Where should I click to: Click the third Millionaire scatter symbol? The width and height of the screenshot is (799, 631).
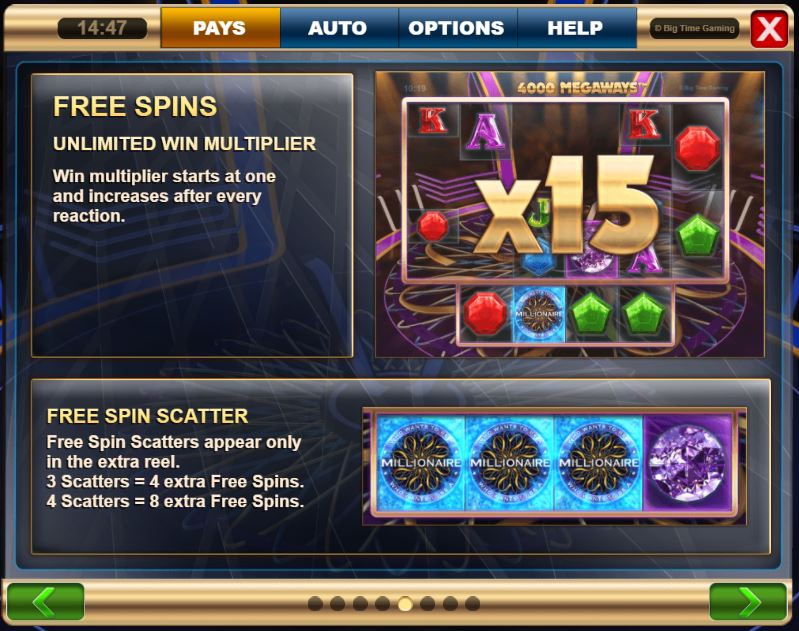click(599, 463)
